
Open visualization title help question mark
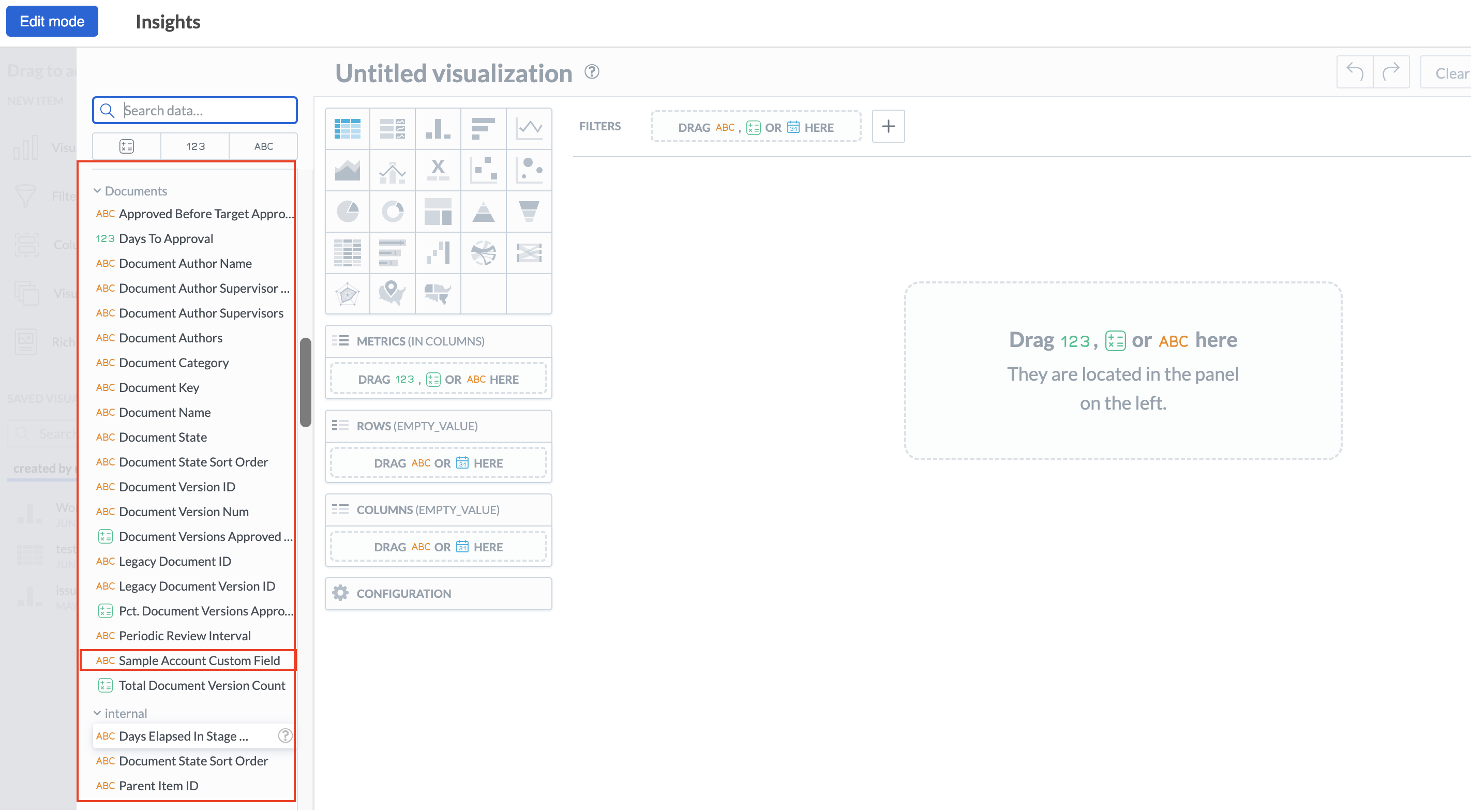(592, 72)
